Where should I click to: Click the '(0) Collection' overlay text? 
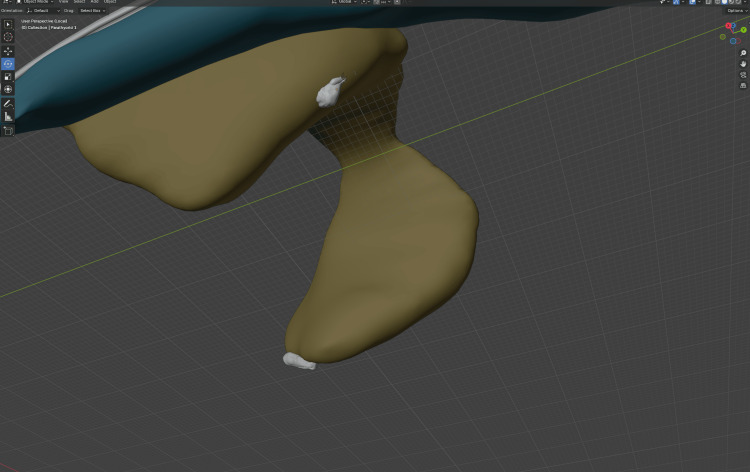tap(34, 28)
